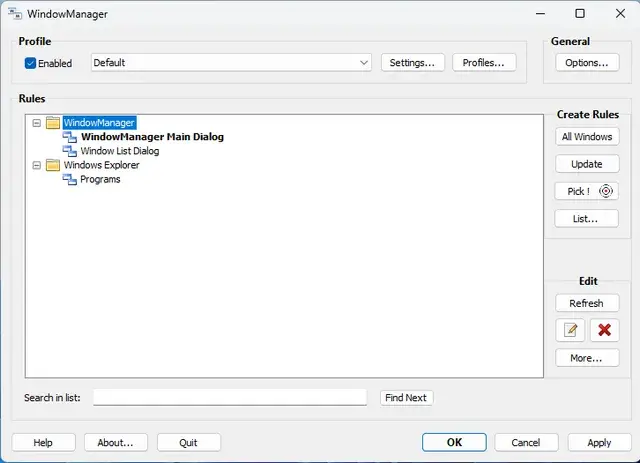The width and height of the screenshot is (640, 463).
Task: Click the target crosshair Pick icon
Action: pos(606,191)
